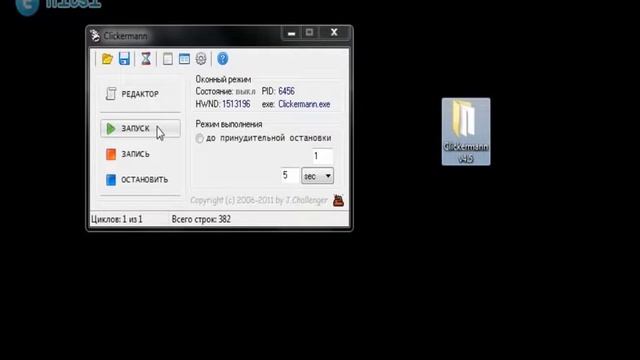Click the hourglass timer icon
This screenshot has height=360, width=640.
click(x=146, y=59)
